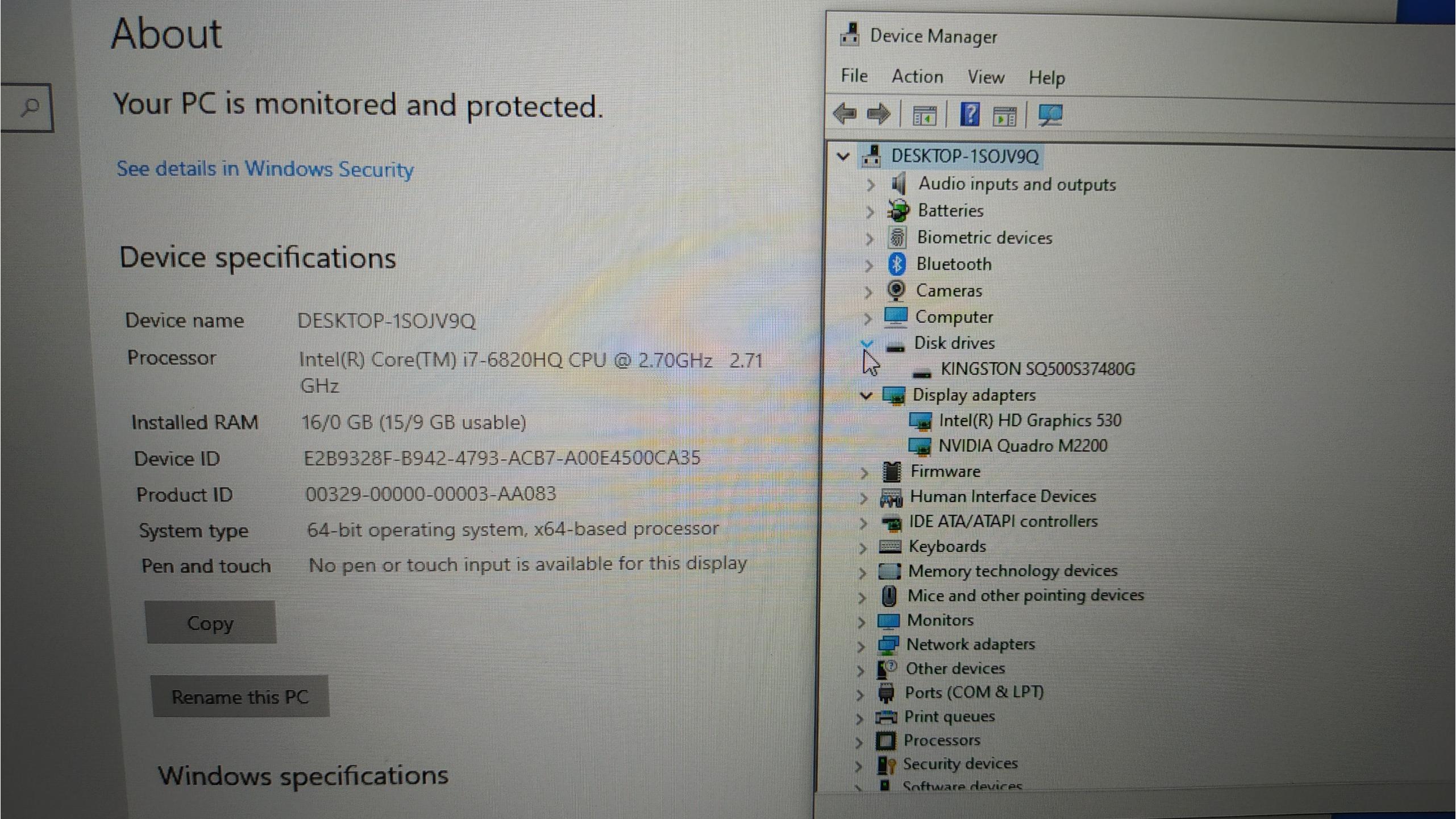Expand the Network adapters category
This screenshot has width=1456, height=819.
[861, 646]
